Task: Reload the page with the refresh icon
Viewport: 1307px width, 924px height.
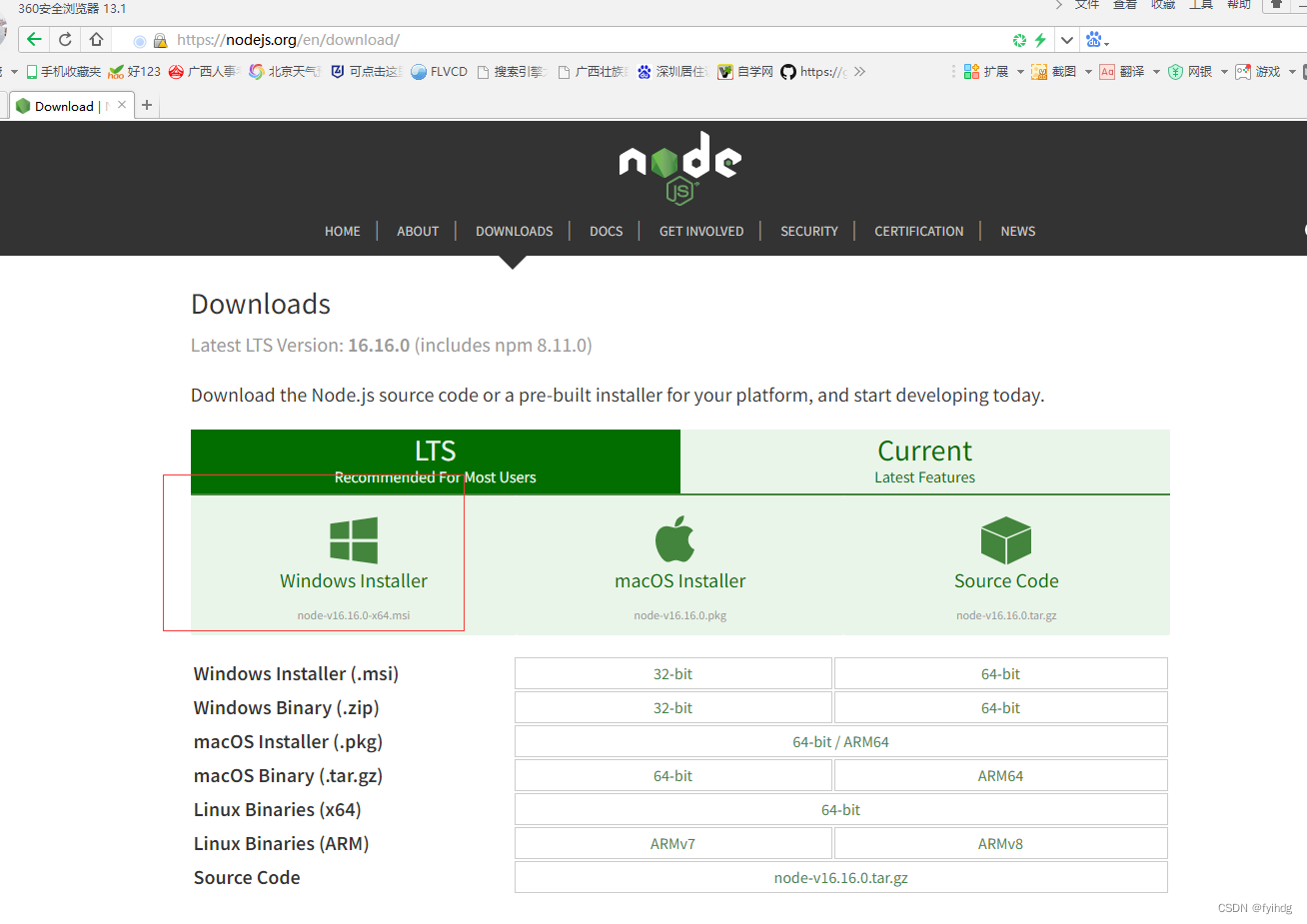Action: [65, 40]
